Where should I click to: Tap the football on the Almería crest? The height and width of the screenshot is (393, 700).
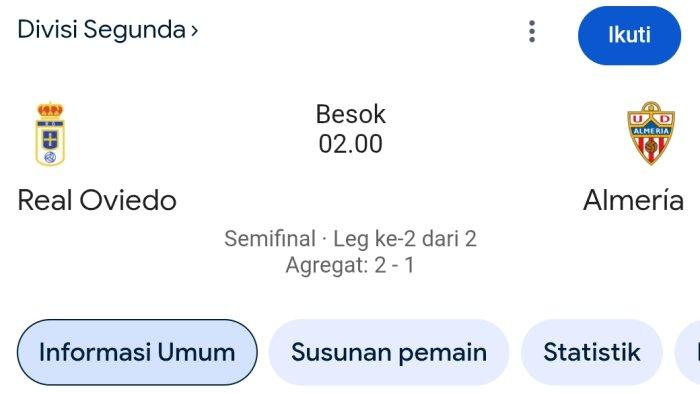click(651, 146)
